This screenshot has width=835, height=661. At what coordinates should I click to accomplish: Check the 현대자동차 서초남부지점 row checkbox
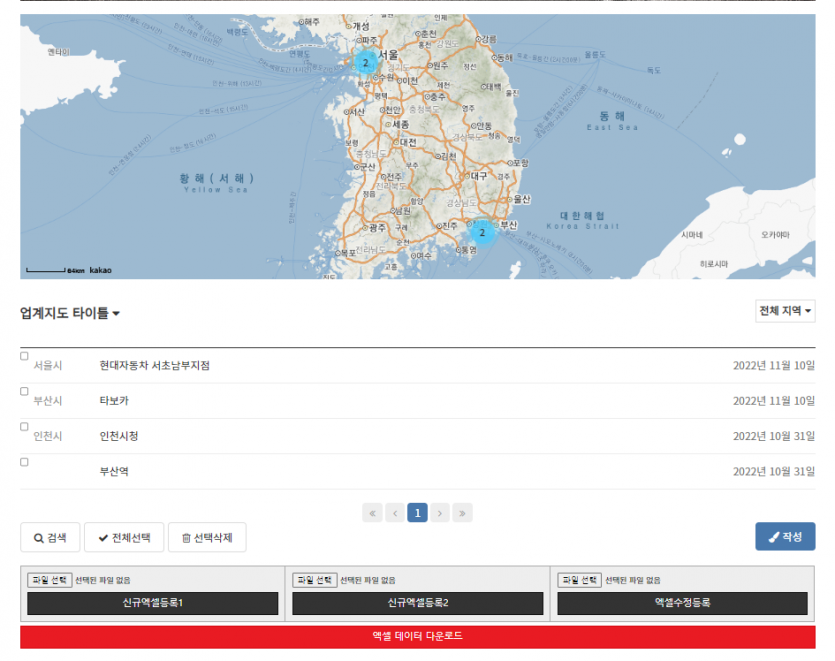(25, 356)
